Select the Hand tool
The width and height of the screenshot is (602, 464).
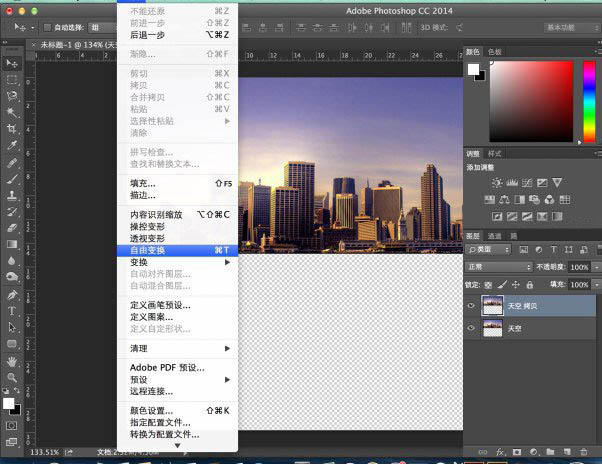(x=12, y=361)
